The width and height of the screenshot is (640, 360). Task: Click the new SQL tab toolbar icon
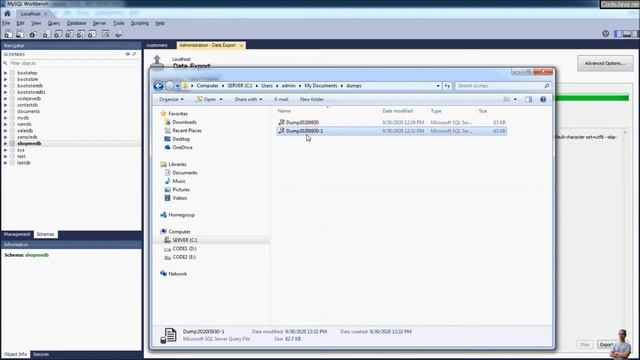[8, 34]
